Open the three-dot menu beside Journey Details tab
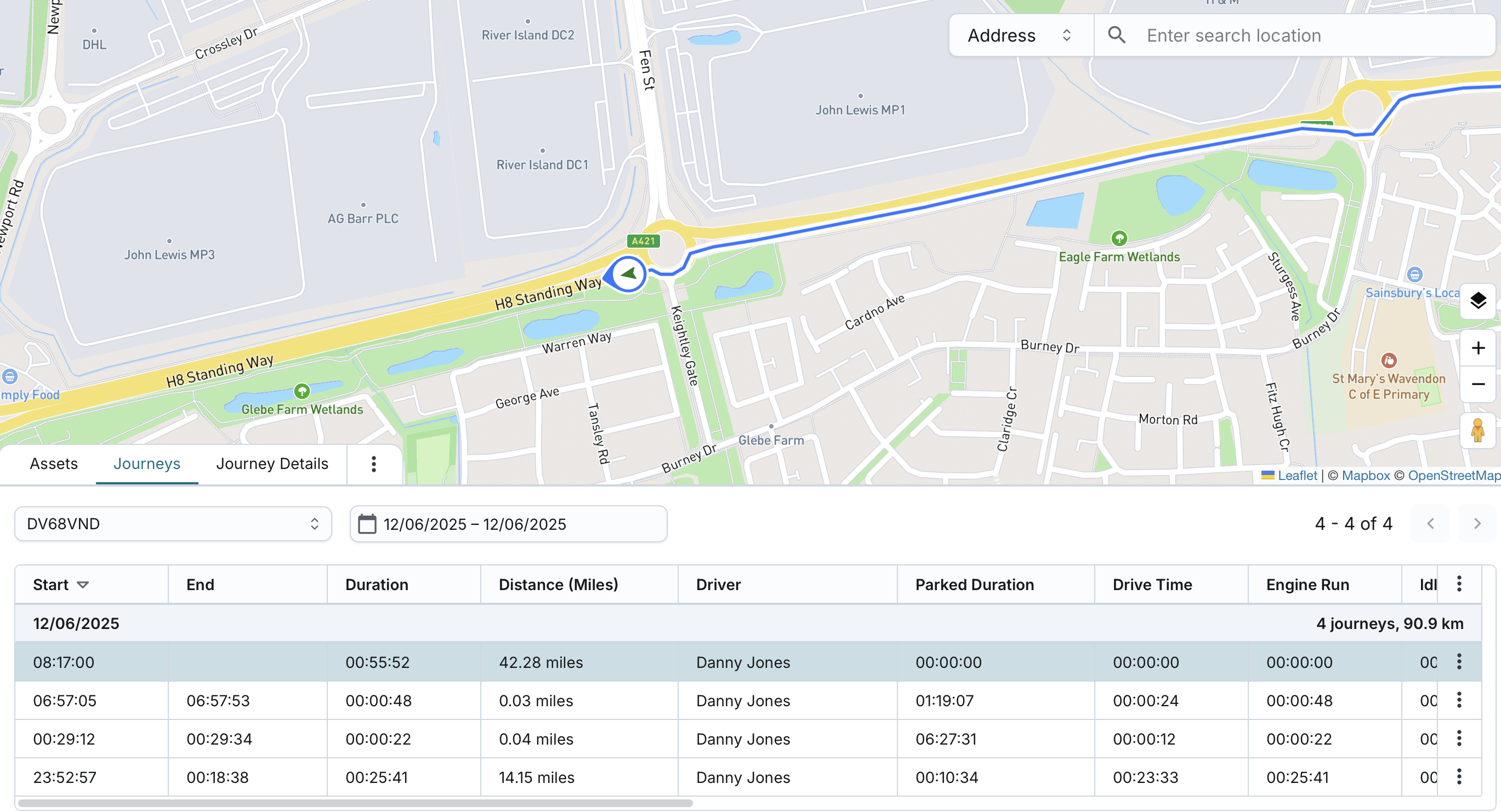This screenshot has height=812, width=1501. click(x=373, y=464)
